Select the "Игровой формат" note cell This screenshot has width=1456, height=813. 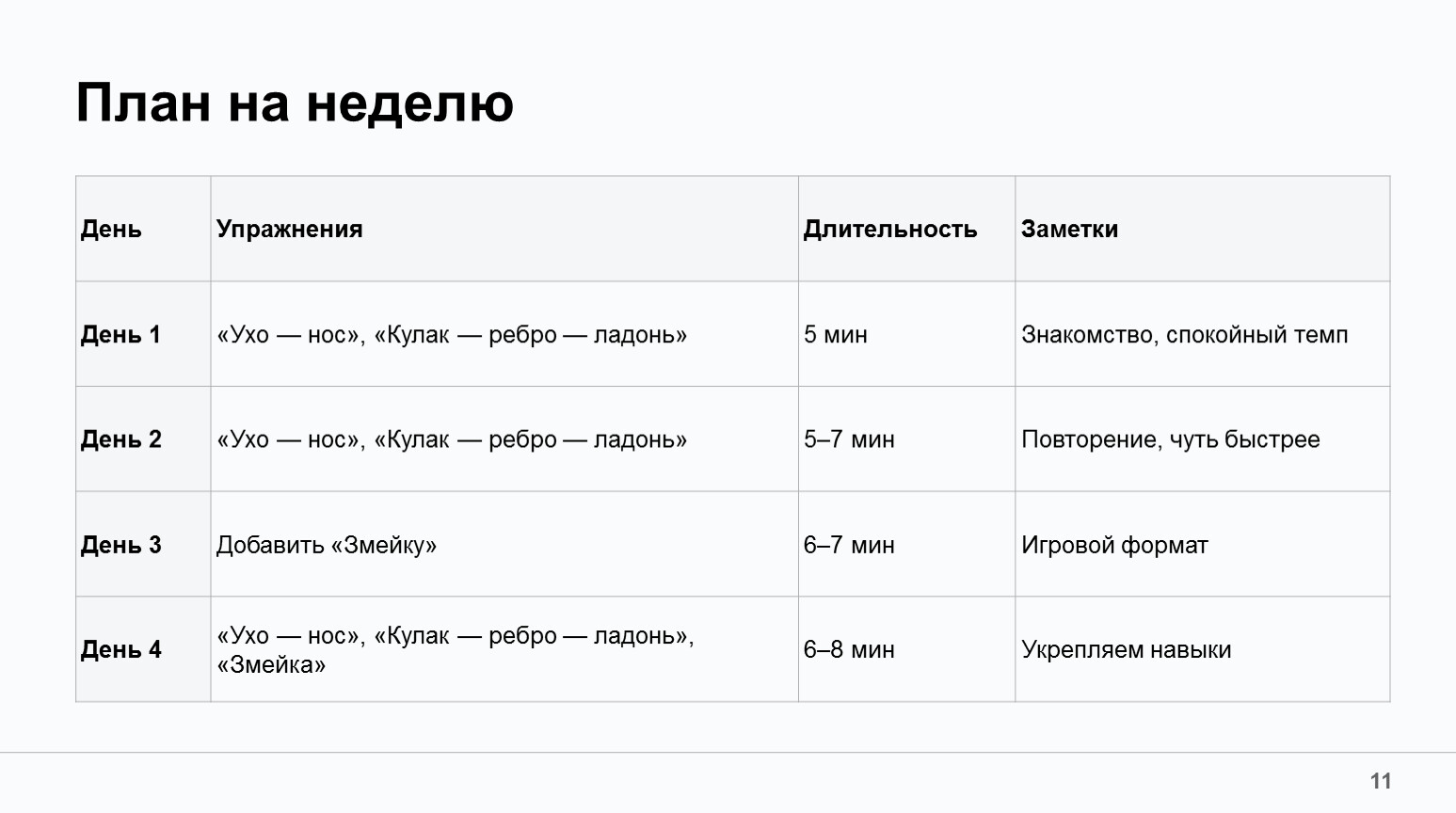click(1114, 545)
